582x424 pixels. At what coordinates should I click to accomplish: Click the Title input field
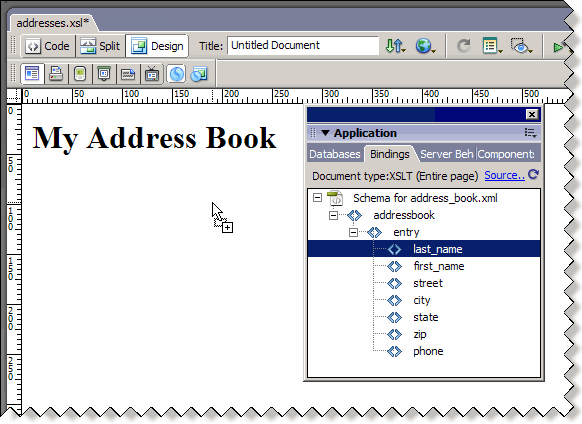pos(303,46)
